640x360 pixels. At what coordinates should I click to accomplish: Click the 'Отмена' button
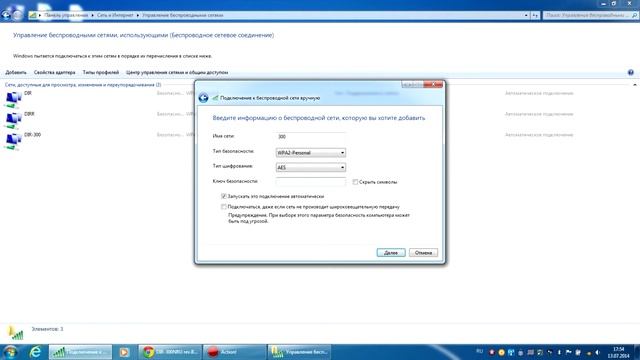[x=423, y=253]
